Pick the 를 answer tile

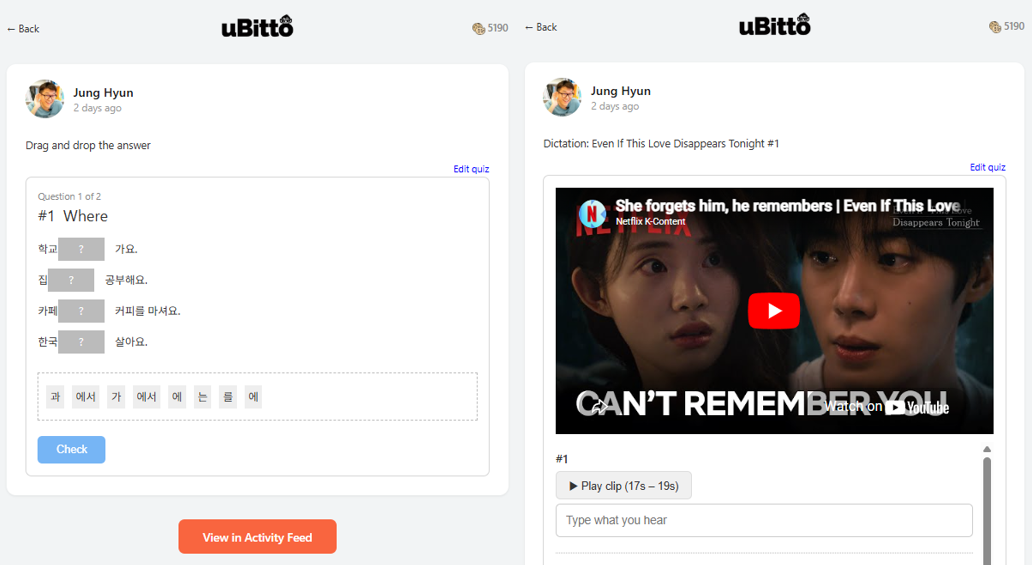pyautogui.click(x=228, y=397)
